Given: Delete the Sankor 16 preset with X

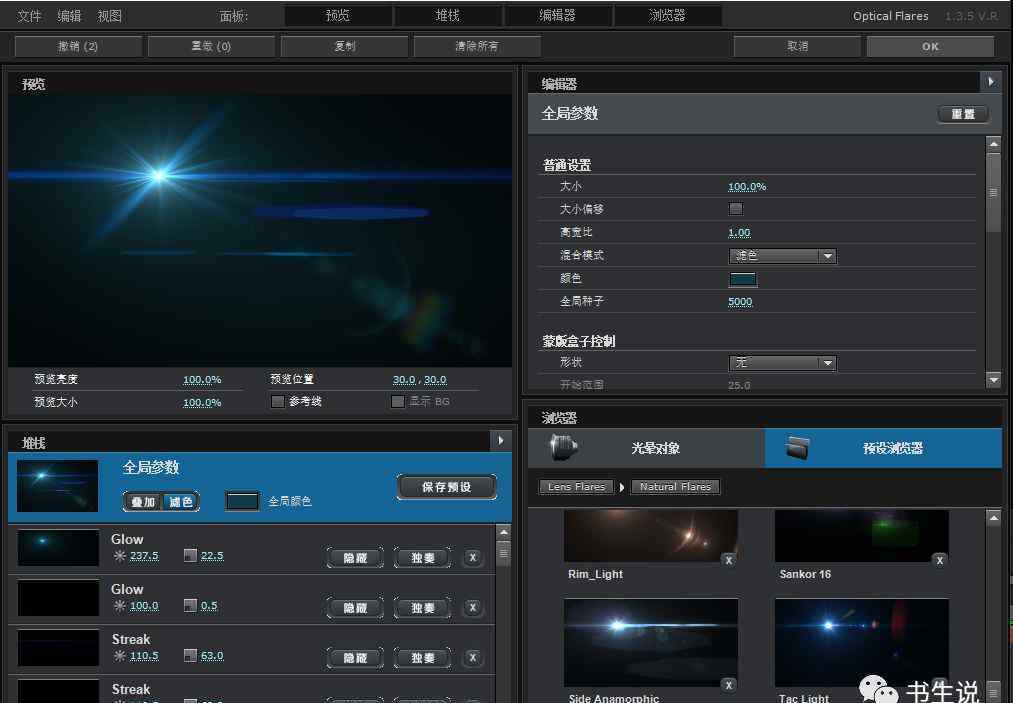Looking at the screenshot, I should point(940,560).
